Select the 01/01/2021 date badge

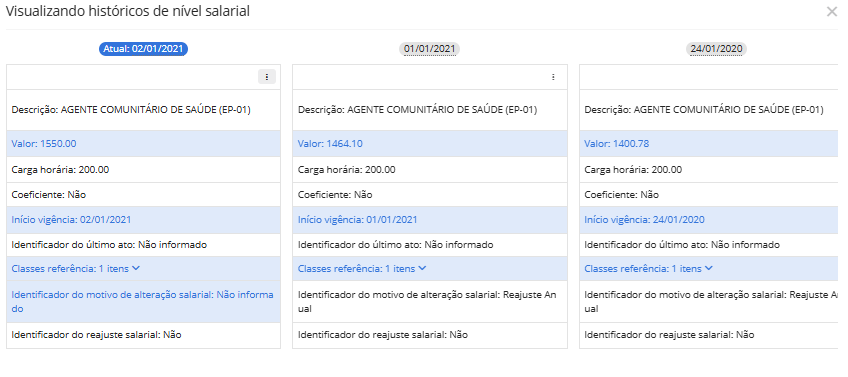coord(430,49)
